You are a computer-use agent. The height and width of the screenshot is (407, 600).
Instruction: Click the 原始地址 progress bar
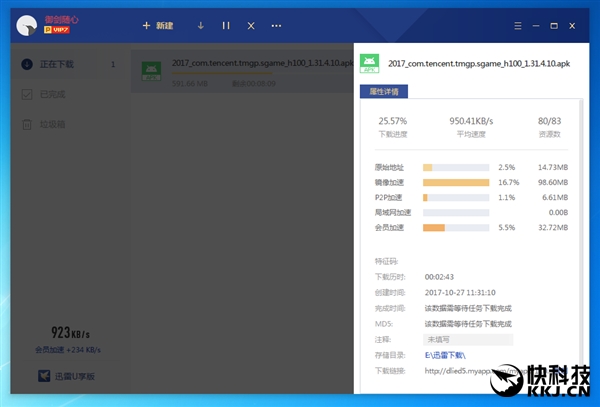[x=456, y=168]
